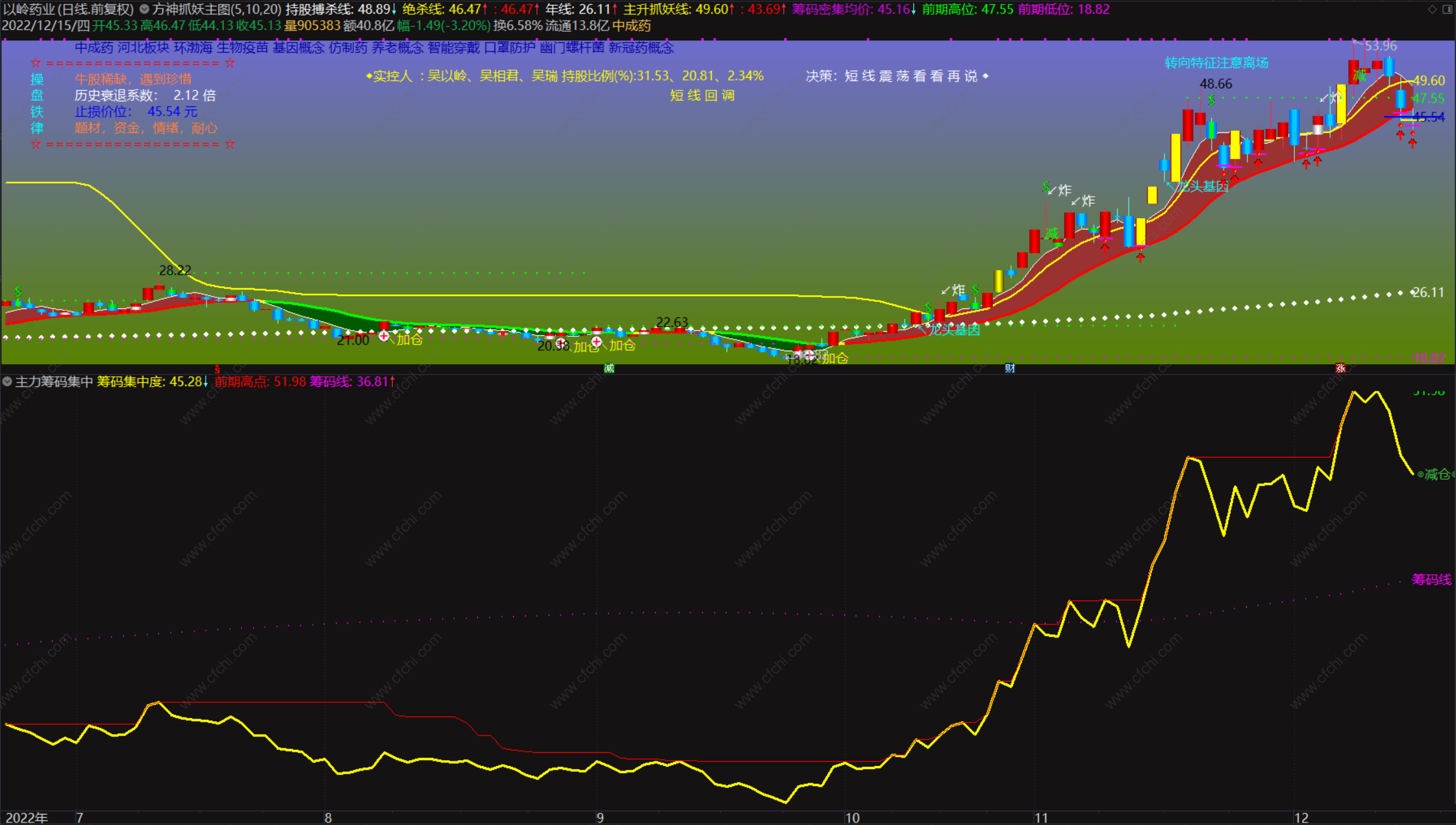Click the red 涨 event marker
This screenshot has height=825, width=1456.
click(x=1340, y=368)
